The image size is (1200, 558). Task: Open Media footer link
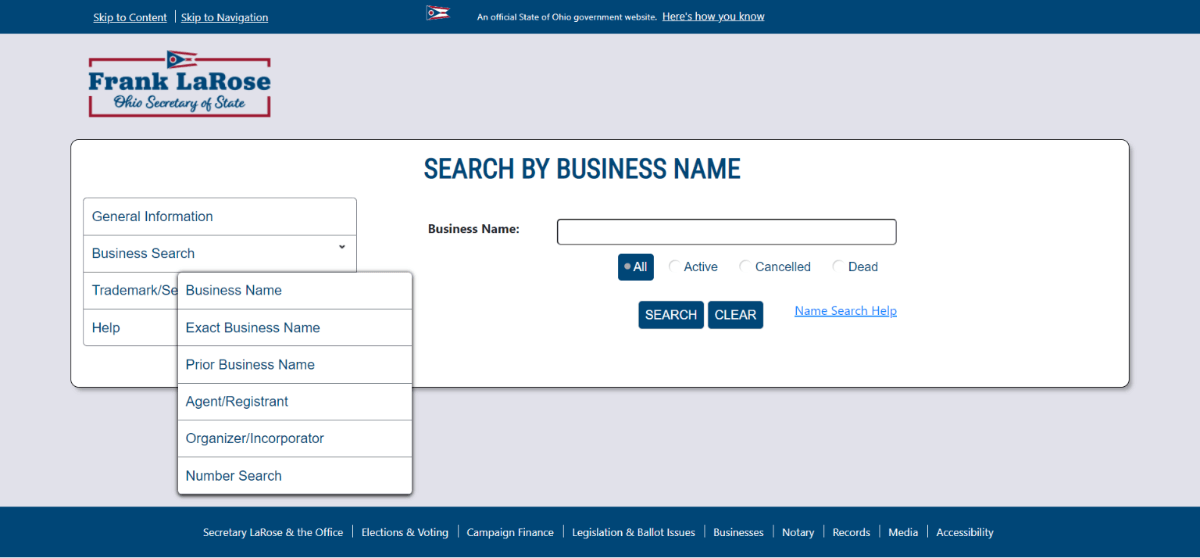(903, 532)
